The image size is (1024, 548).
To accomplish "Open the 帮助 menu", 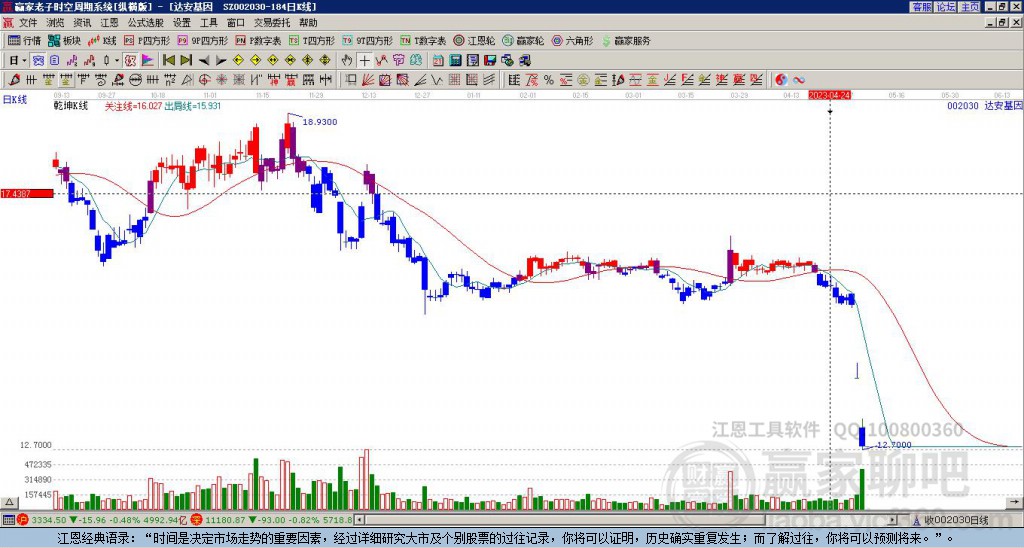I will point(308,23).
